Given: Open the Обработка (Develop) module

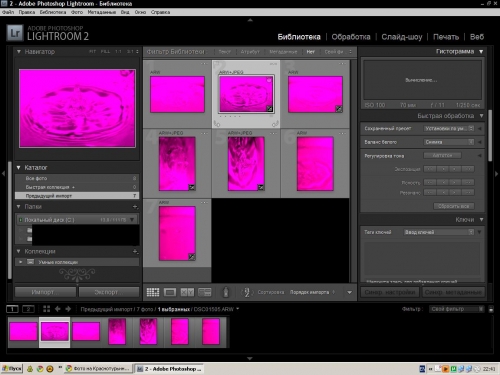Looking at the screenshot, I should (x=351, y=37).
